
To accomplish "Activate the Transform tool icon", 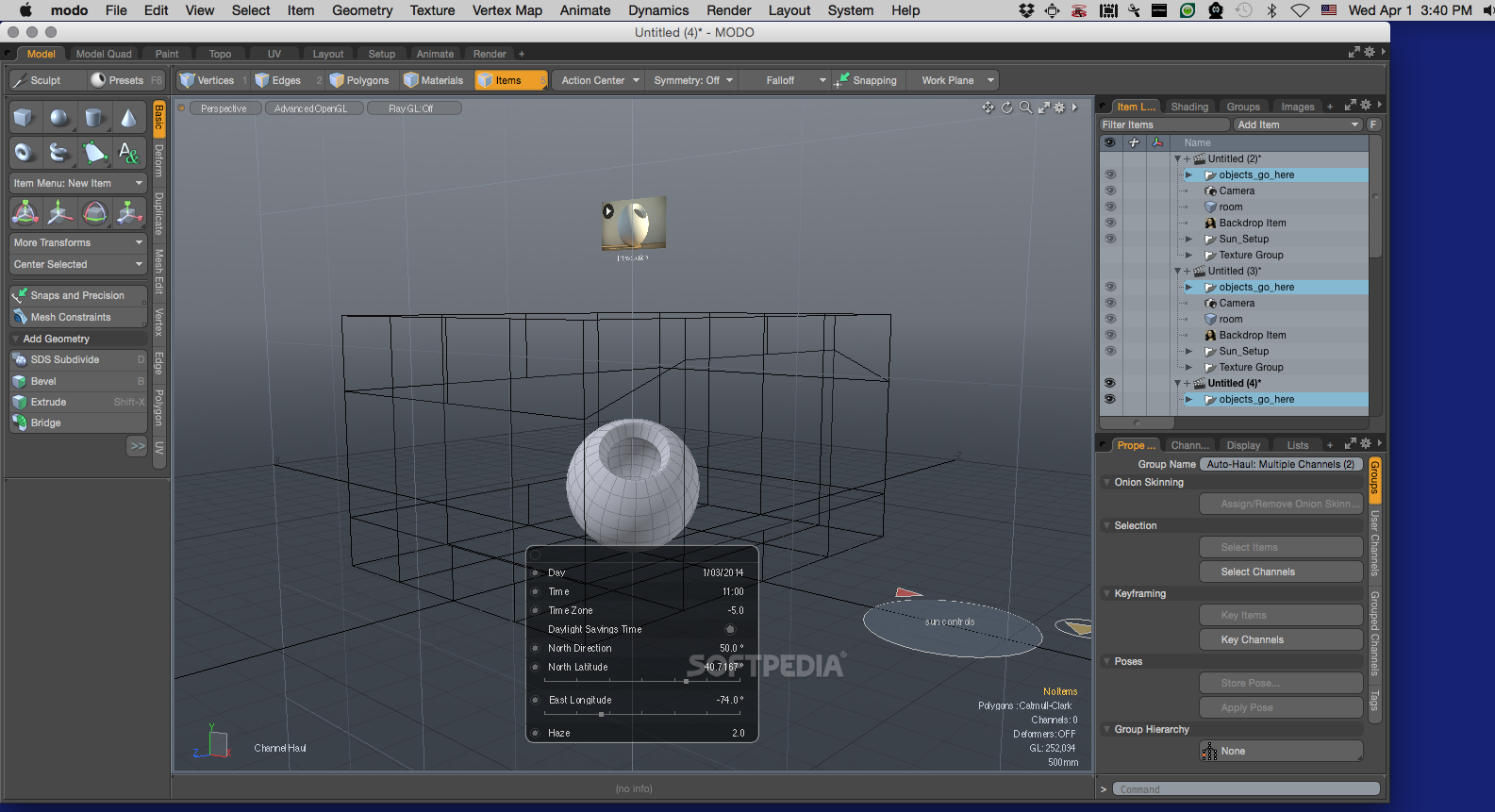I will pyautogui.click(x=25, y=213).
